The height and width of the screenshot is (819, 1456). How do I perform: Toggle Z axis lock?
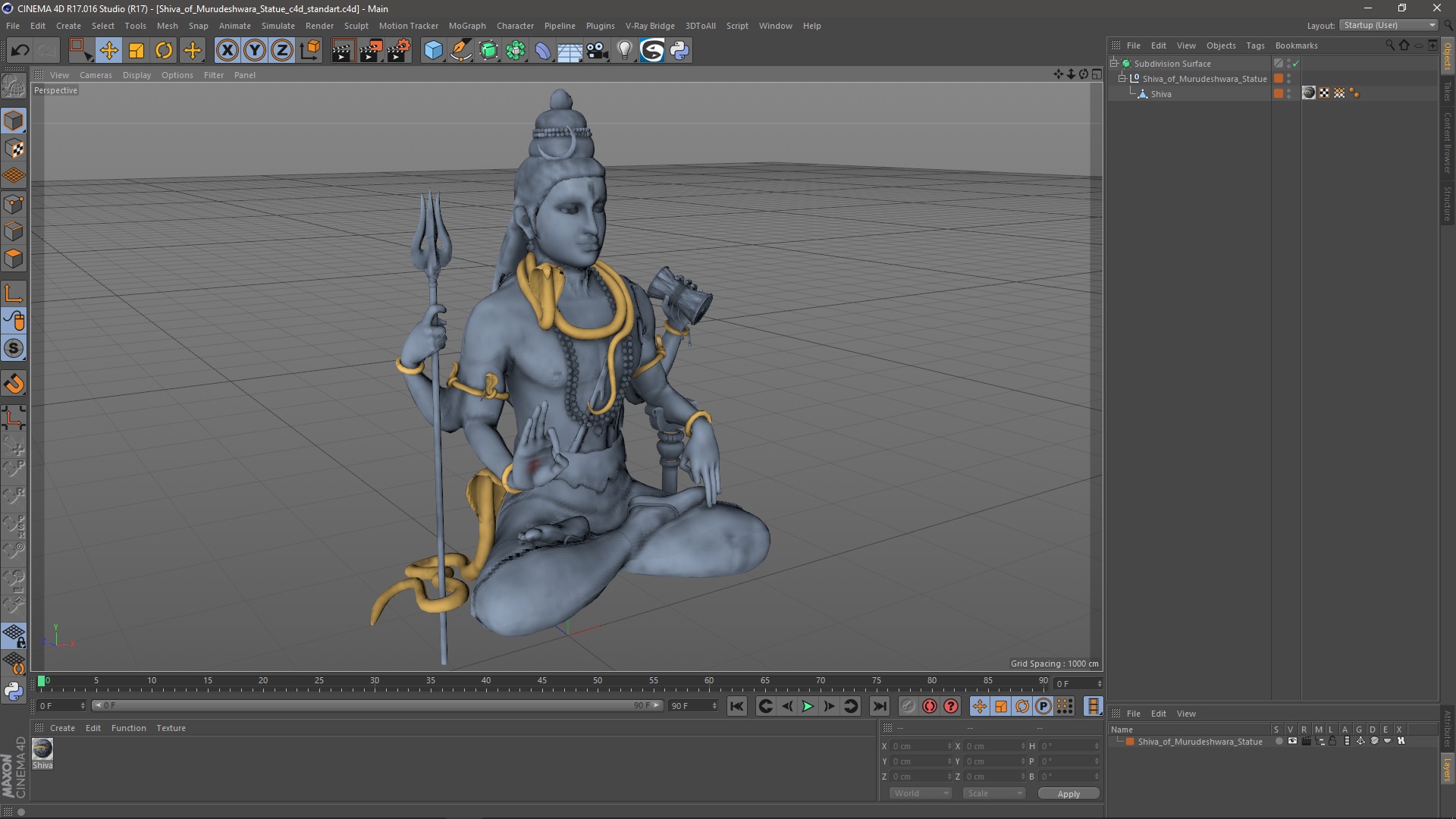282,50
